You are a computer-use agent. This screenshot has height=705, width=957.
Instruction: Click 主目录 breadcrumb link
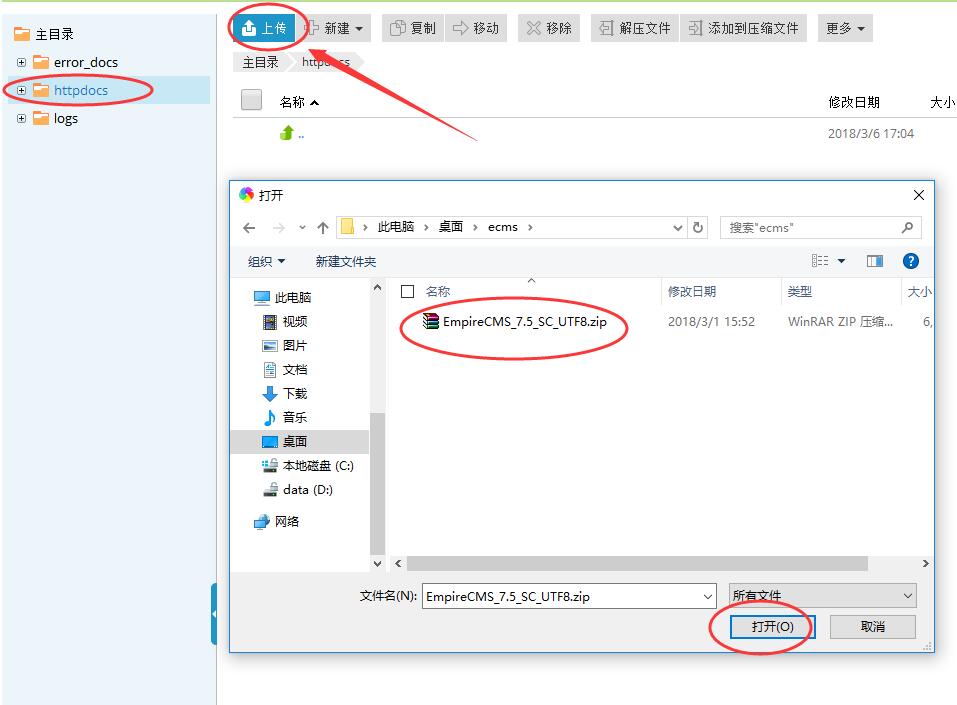261,62
